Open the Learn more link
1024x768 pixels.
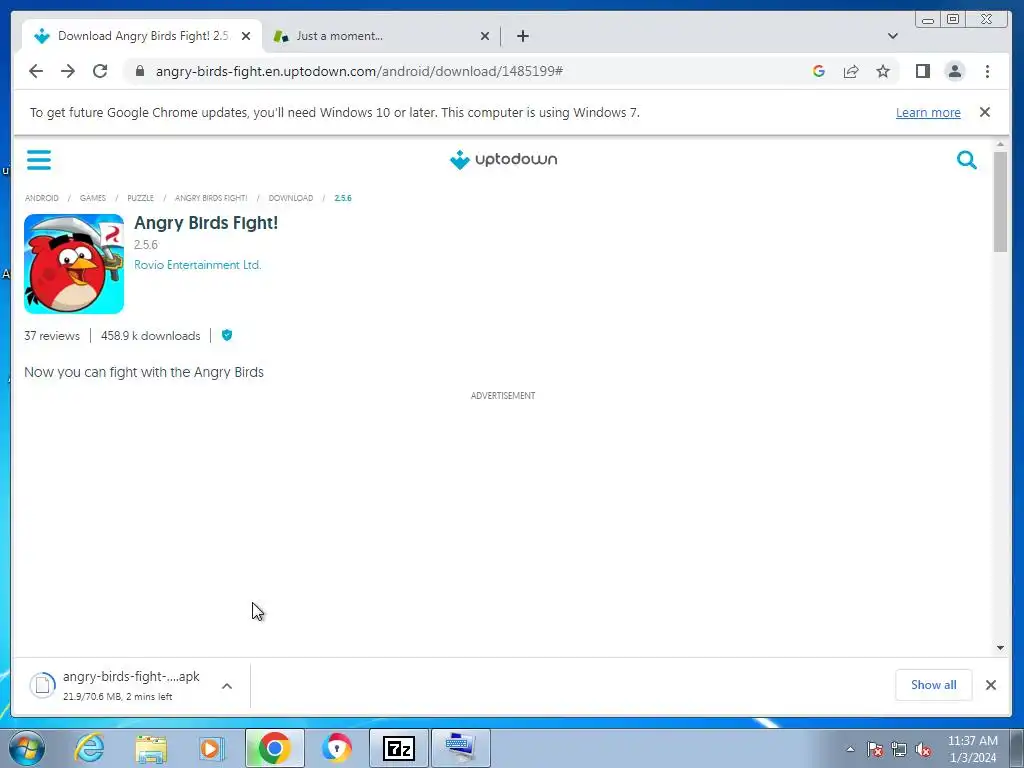[x=928, y=112]
